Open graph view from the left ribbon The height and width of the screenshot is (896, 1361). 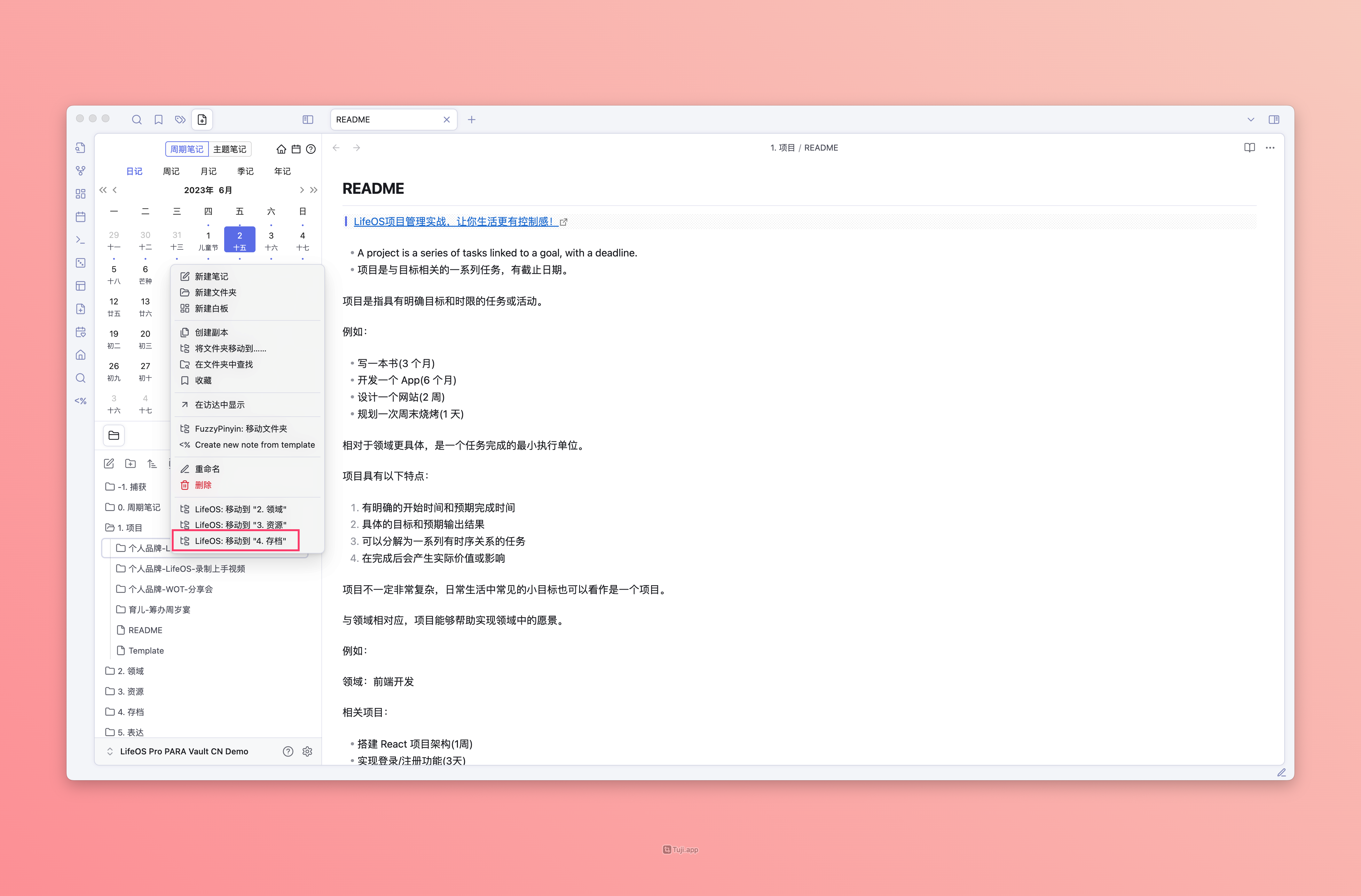[x=81, y=170]
